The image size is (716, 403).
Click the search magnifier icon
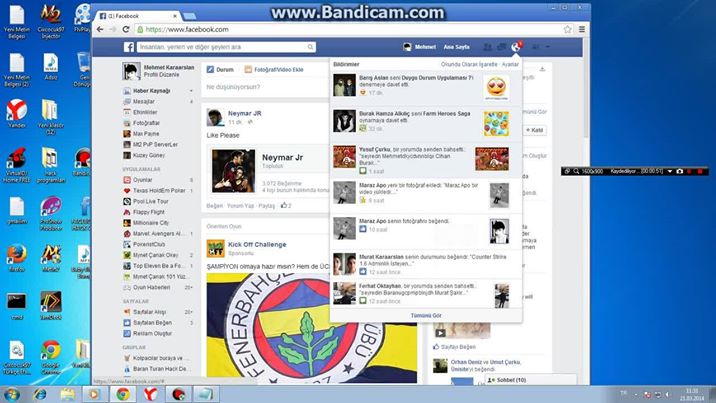(x=311, y=47)
